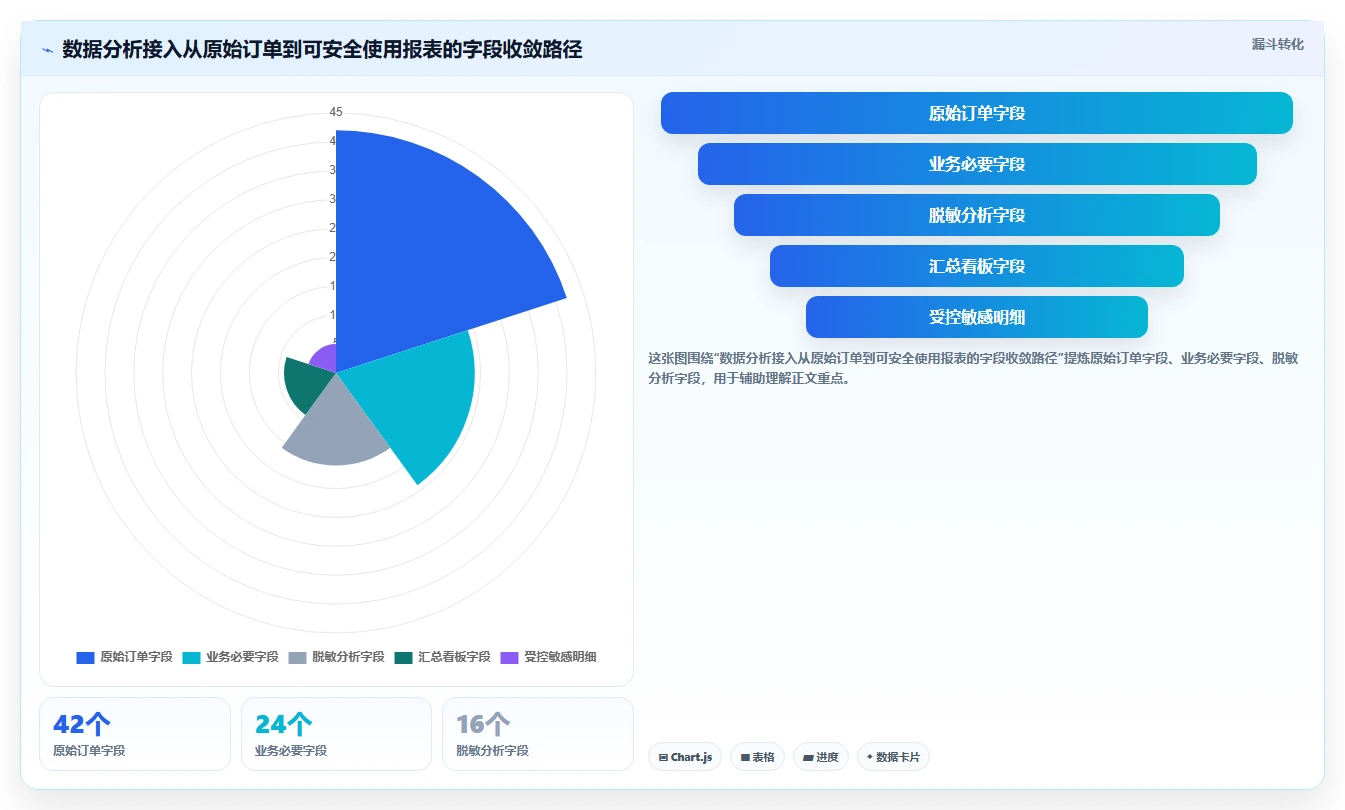The image size is (1345, 810).
Task: Click the 原始订单字段 legend label text
Action: coord(136,657)
